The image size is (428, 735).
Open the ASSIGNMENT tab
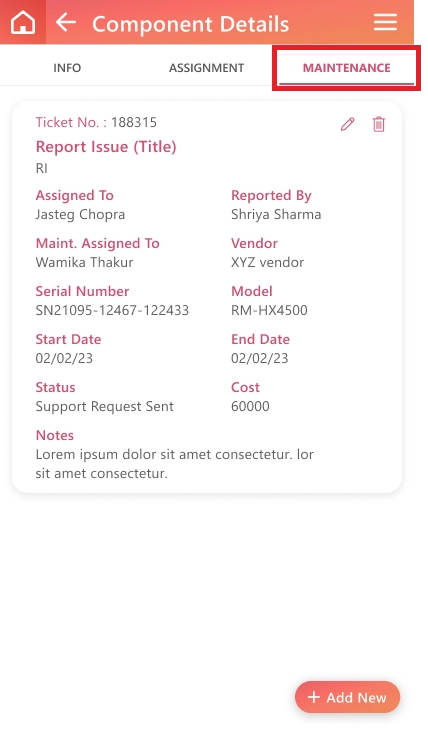coord(206,68)
